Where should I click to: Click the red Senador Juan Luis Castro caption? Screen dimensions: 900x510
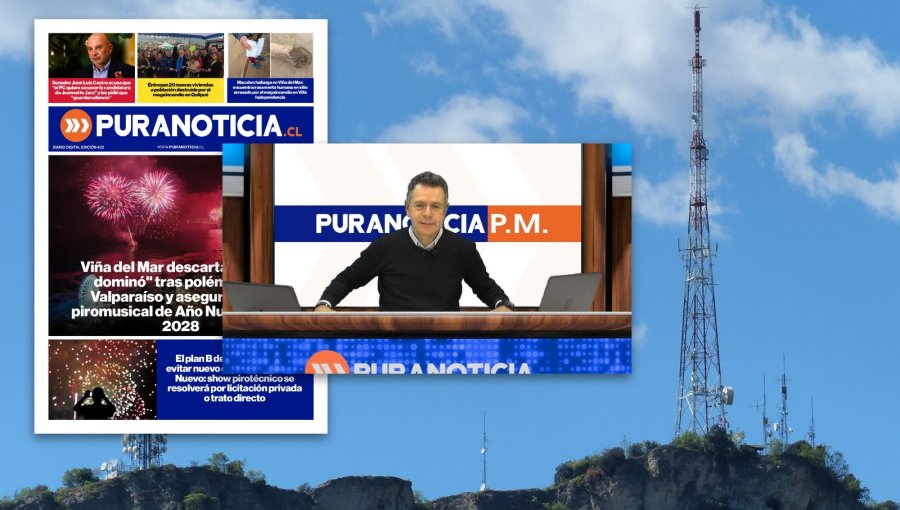[x=92, y=90]
